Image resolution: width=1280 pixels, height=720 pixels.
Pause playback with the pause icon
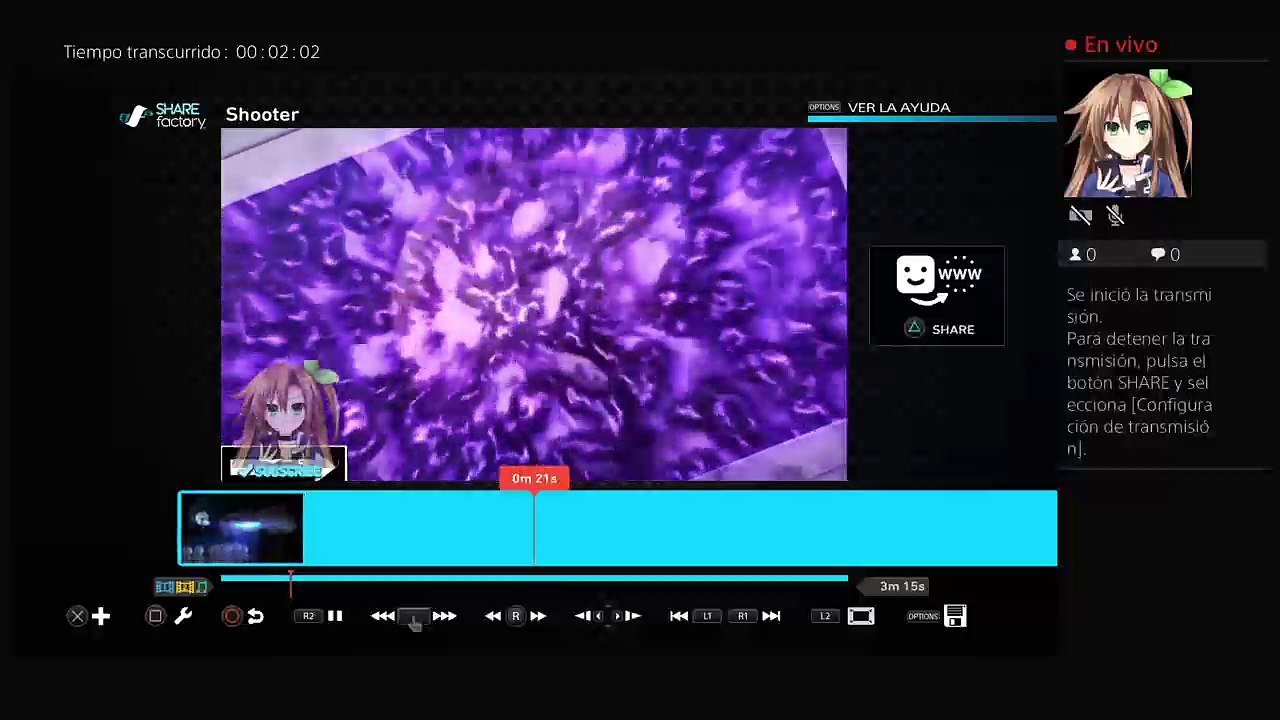[x=335, y=616]
